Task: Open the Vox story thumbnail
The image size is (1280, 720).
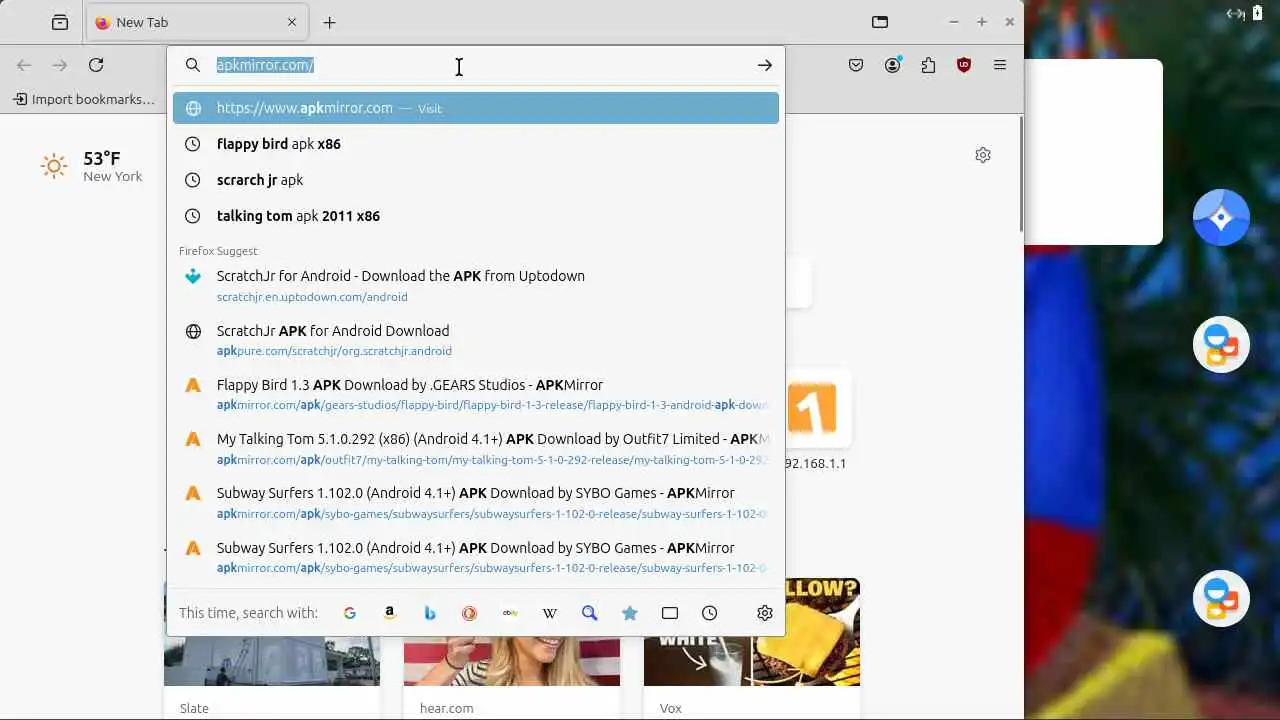Action: point(752,632)
